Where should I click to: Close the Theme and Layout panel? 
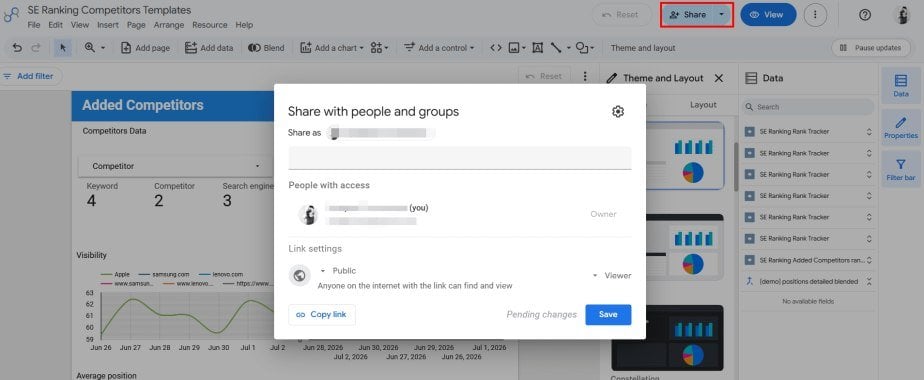[x=718, y=78]
